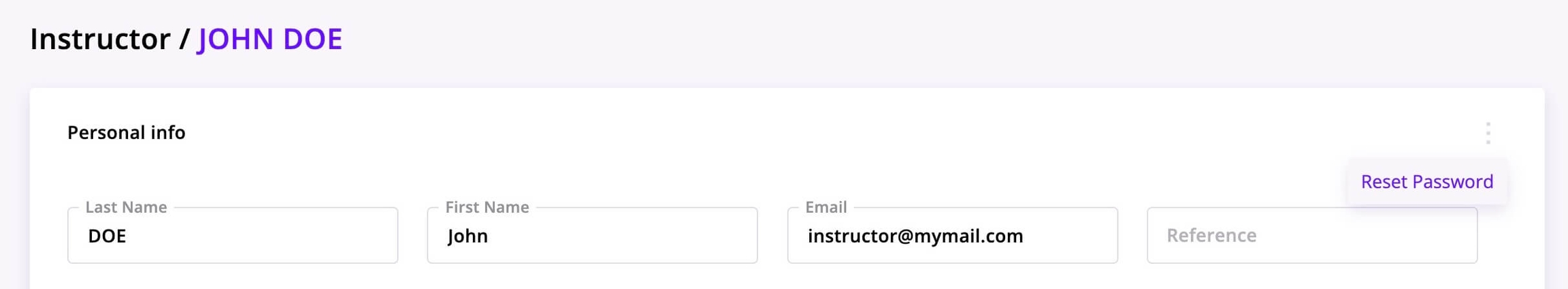Click the instructor@mymail.com address text
This screenshot has height=289, width=1568.
[915, 236]
